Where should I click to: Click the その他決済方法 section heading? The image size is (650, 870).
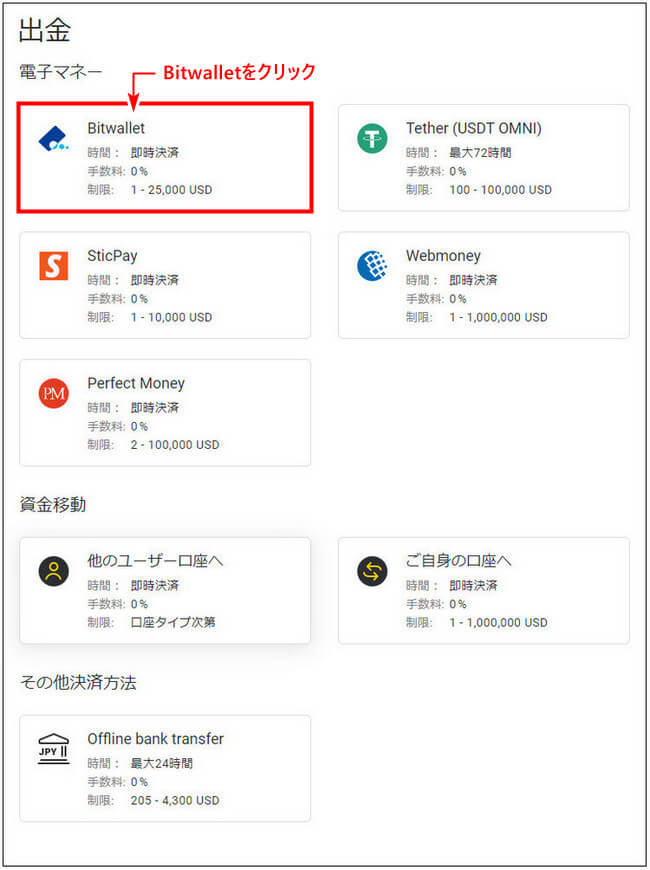[78, 682]
